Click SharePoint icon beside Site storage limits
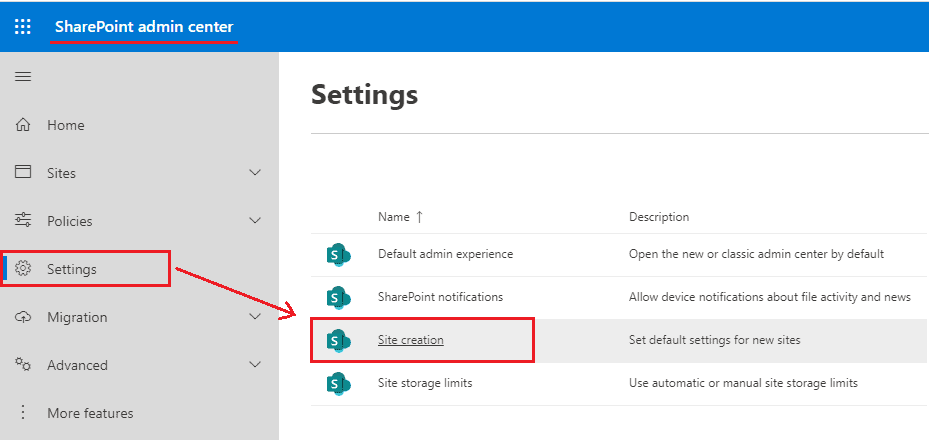 click(339, 383)
